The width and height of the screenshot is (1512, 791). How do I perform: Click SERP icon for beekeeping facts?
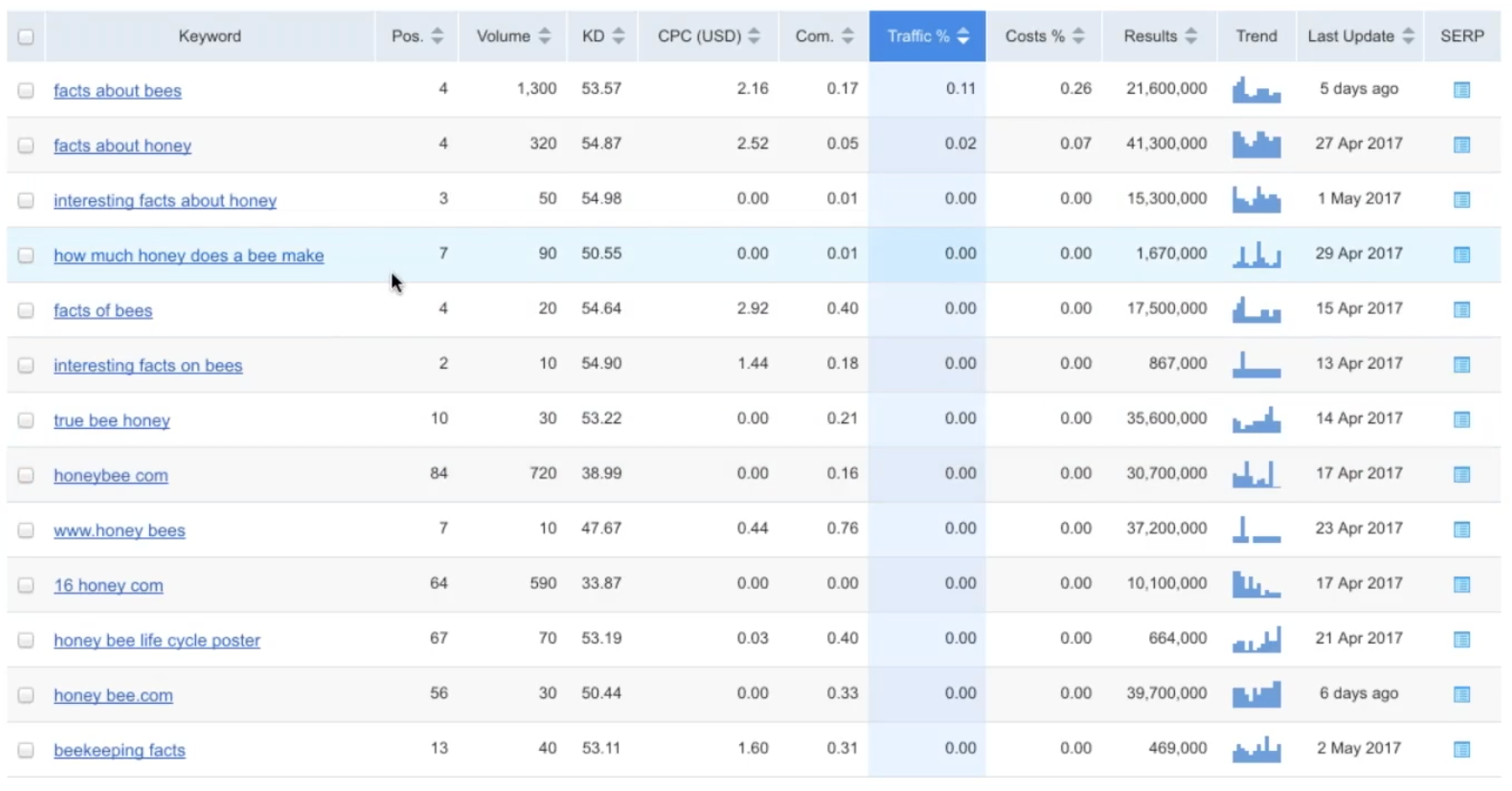pyautogui.click(x=1462, y=750)
